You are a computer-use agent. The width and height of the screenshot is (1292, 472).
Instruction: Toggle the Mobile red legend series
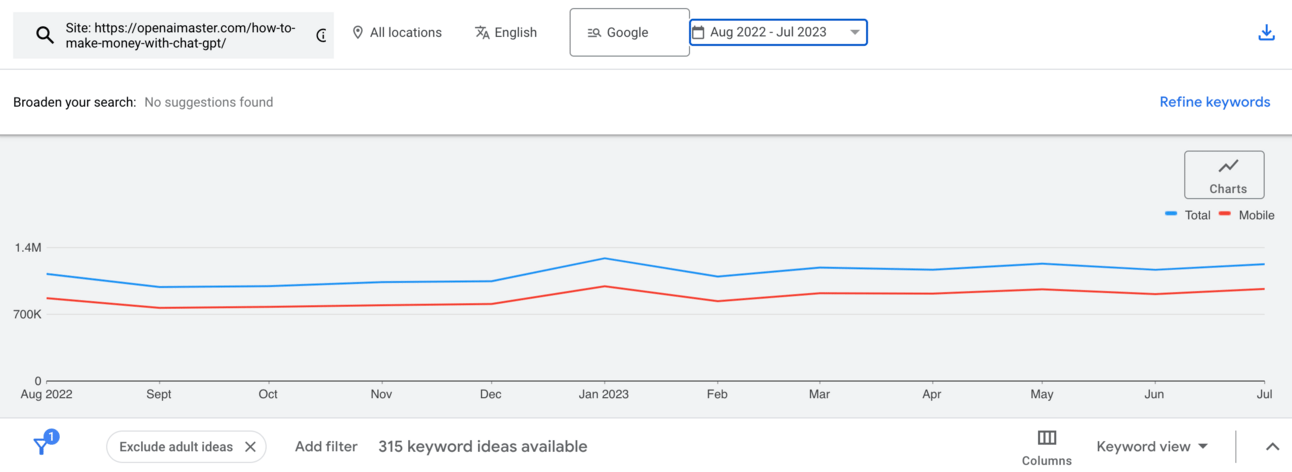1247,215
